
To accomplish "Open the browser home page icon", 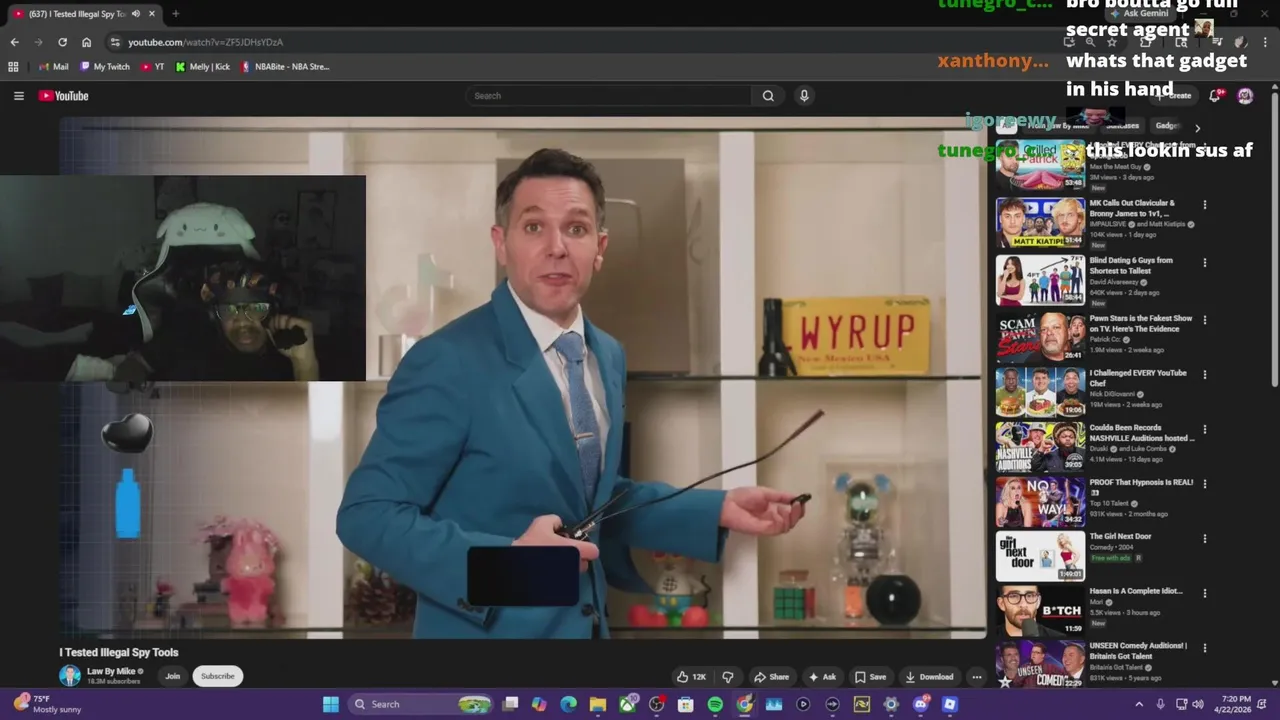I will pyautogui.click(x=86, y=42).
